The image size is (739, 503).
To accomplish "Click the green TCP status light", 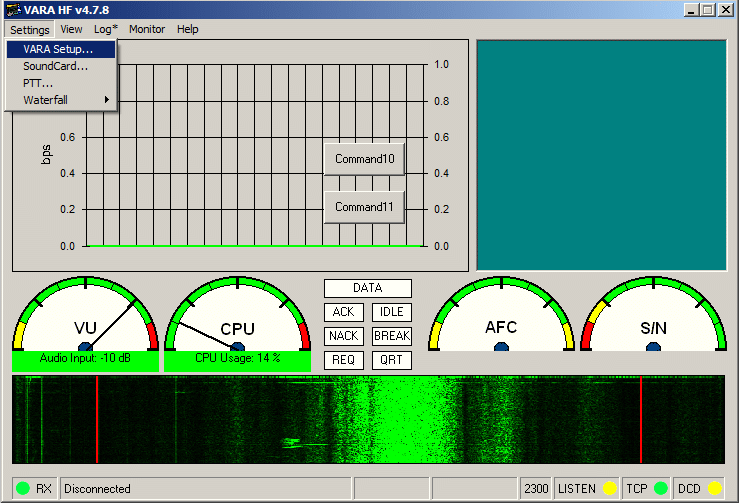I will pos(660,489).
